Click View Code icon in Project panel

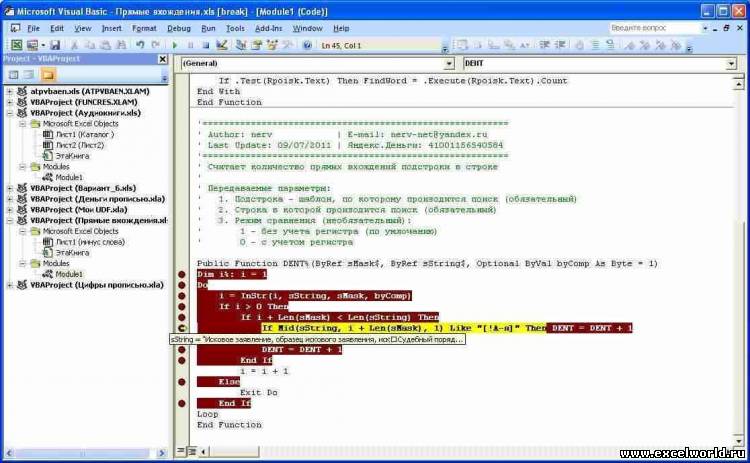click(x=13, y=75)
